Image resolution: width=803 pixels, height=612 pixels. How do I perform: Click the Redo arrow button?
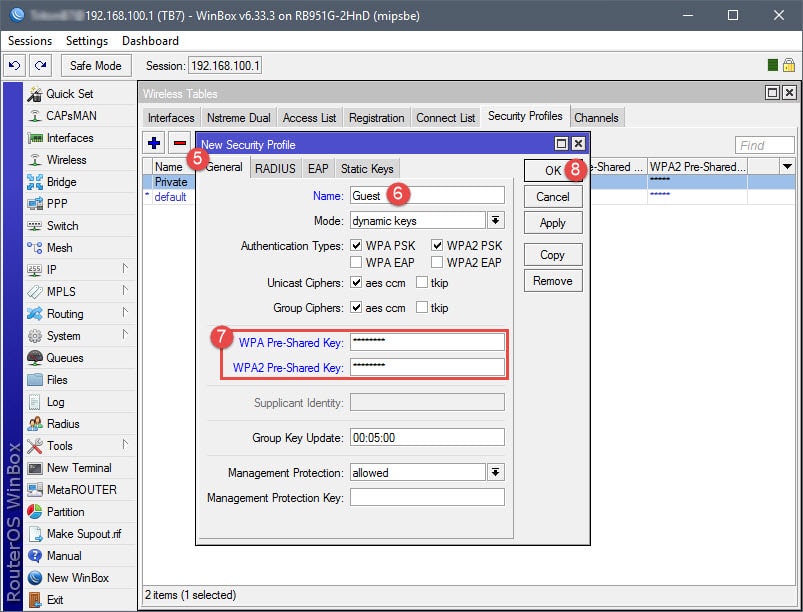tap(40, 66)
